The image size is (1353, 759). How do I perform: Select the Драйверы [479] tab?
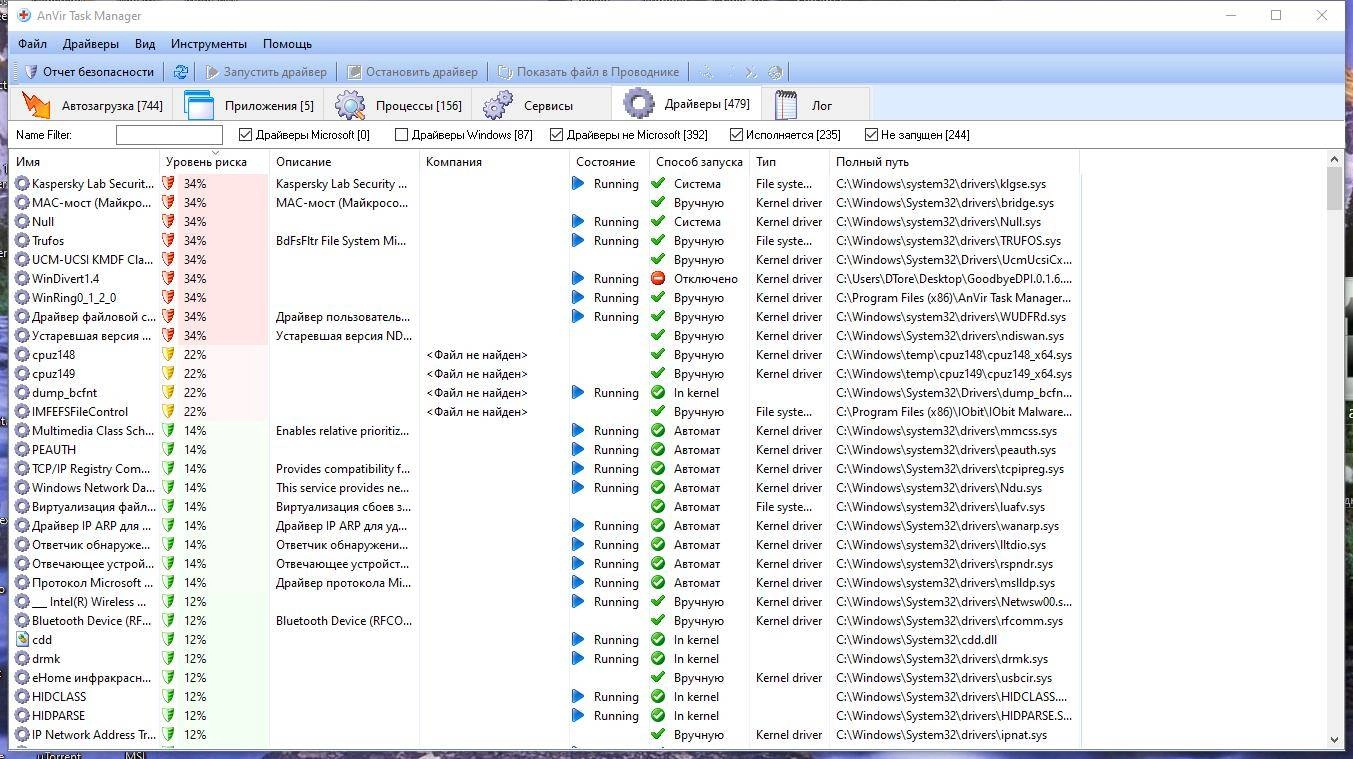click(x=687, y=104)
